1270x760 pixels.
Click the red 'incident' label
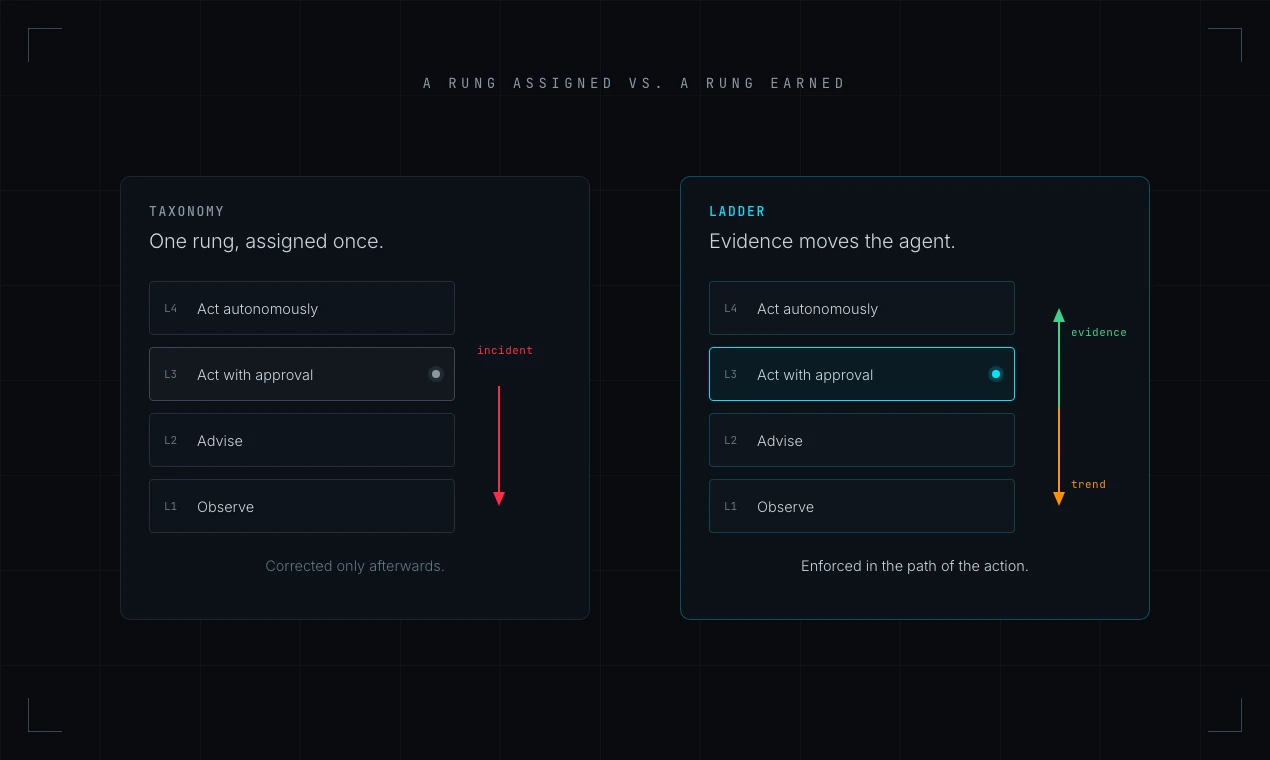pos(505,351)
